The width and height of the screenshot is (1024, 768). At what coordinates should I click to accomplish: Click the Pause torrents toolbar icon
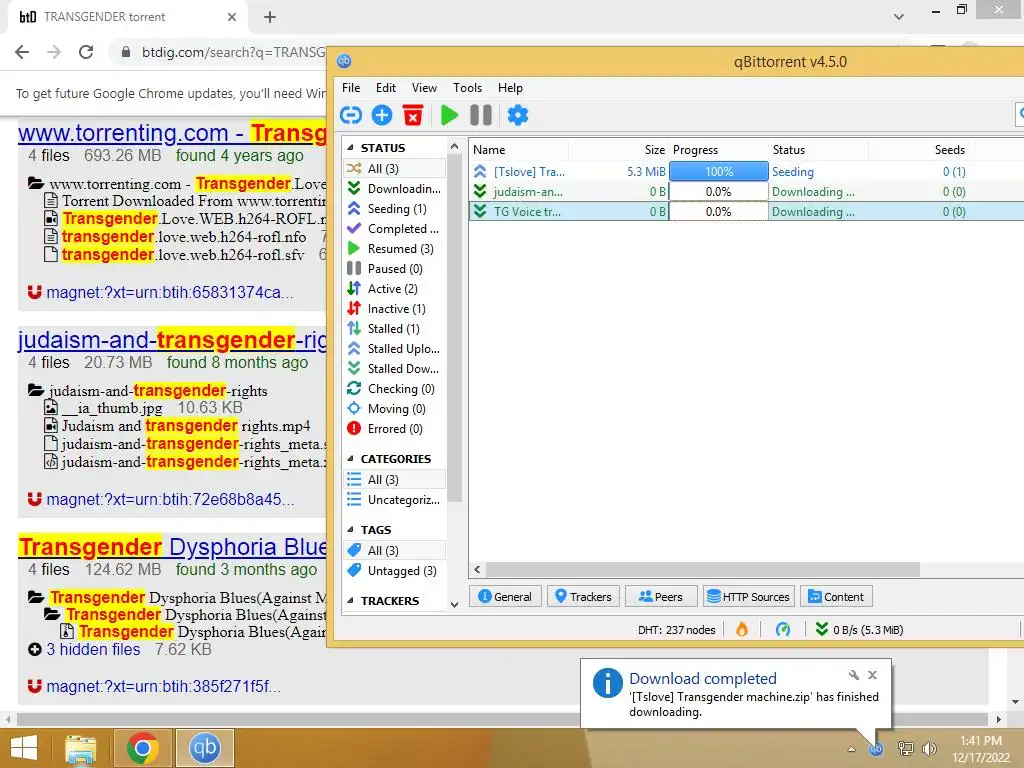coord(481,116)
